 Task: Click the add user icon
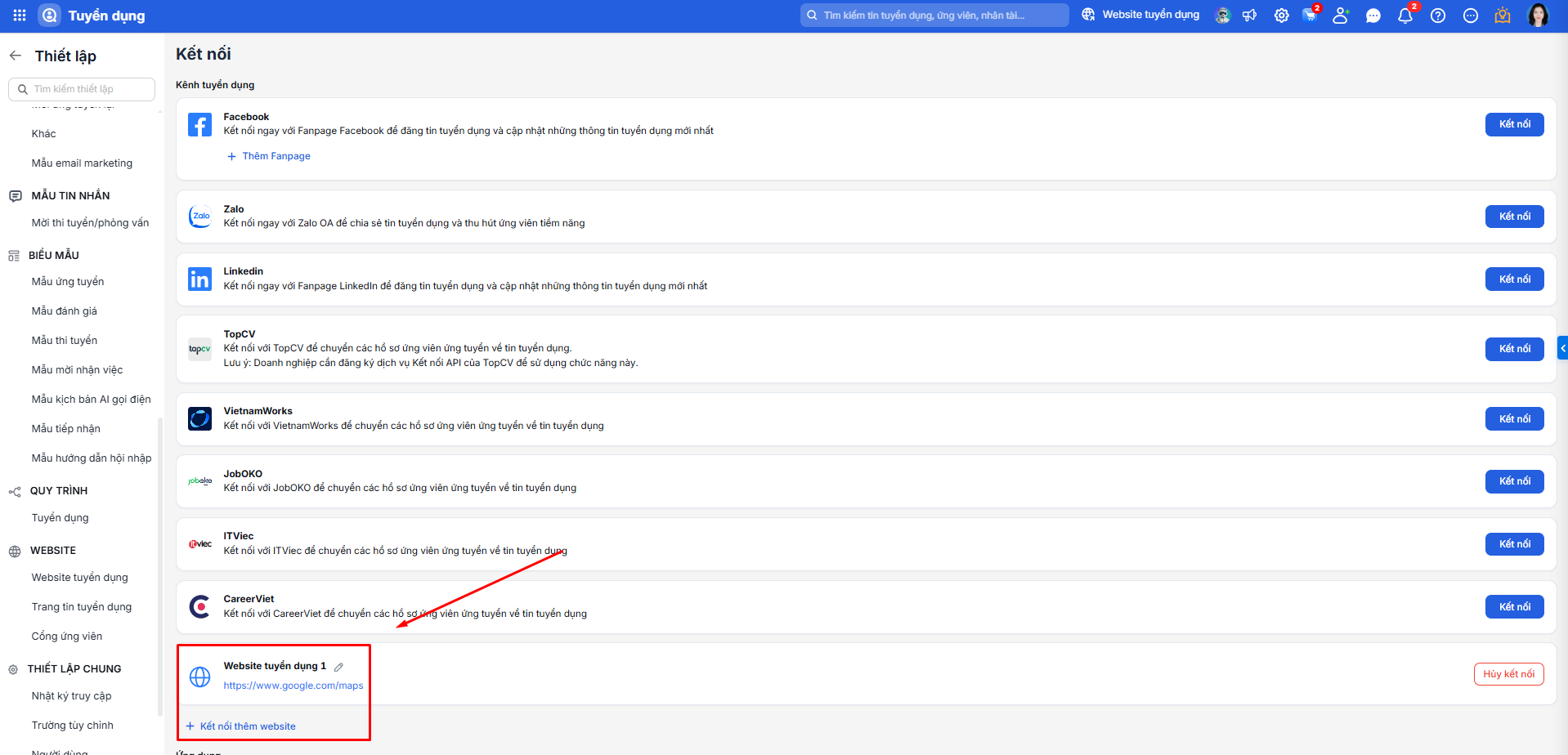1341,16
